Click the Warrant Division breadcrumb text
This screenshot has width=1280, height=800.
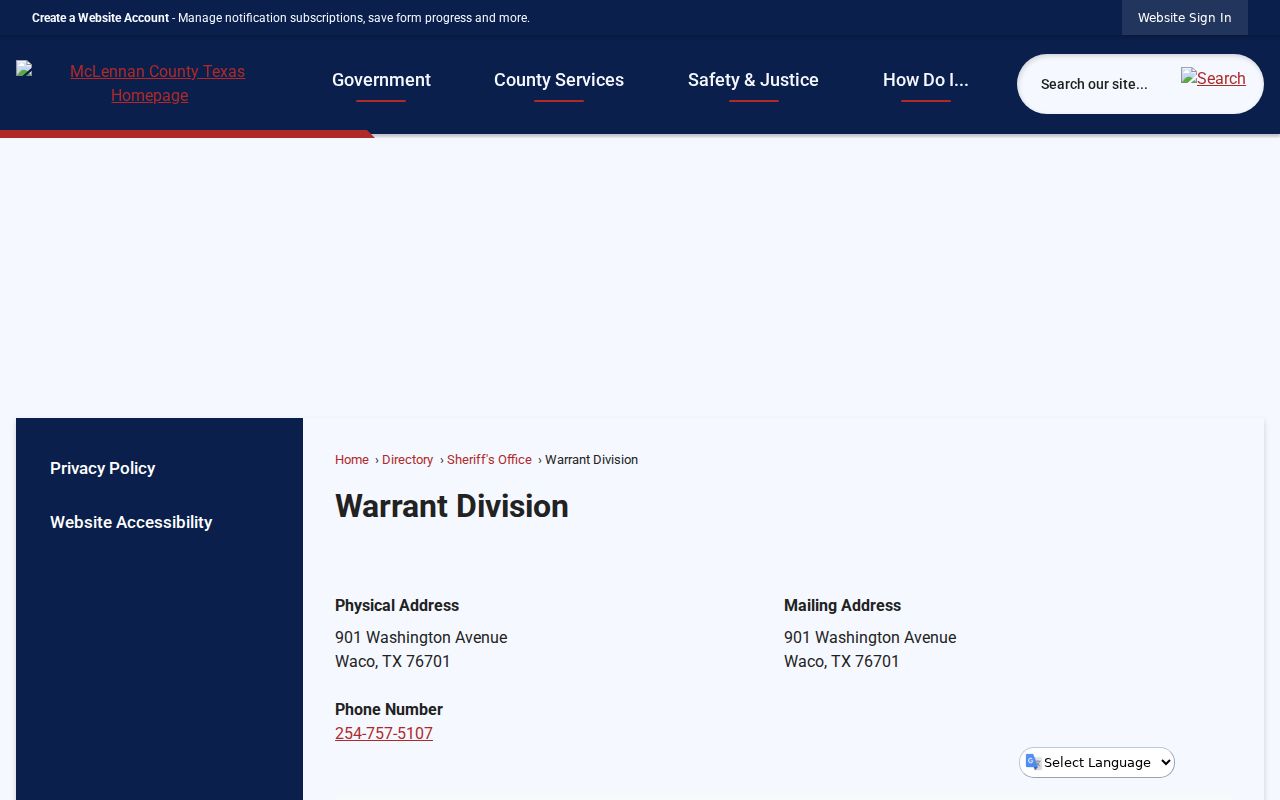591,460
